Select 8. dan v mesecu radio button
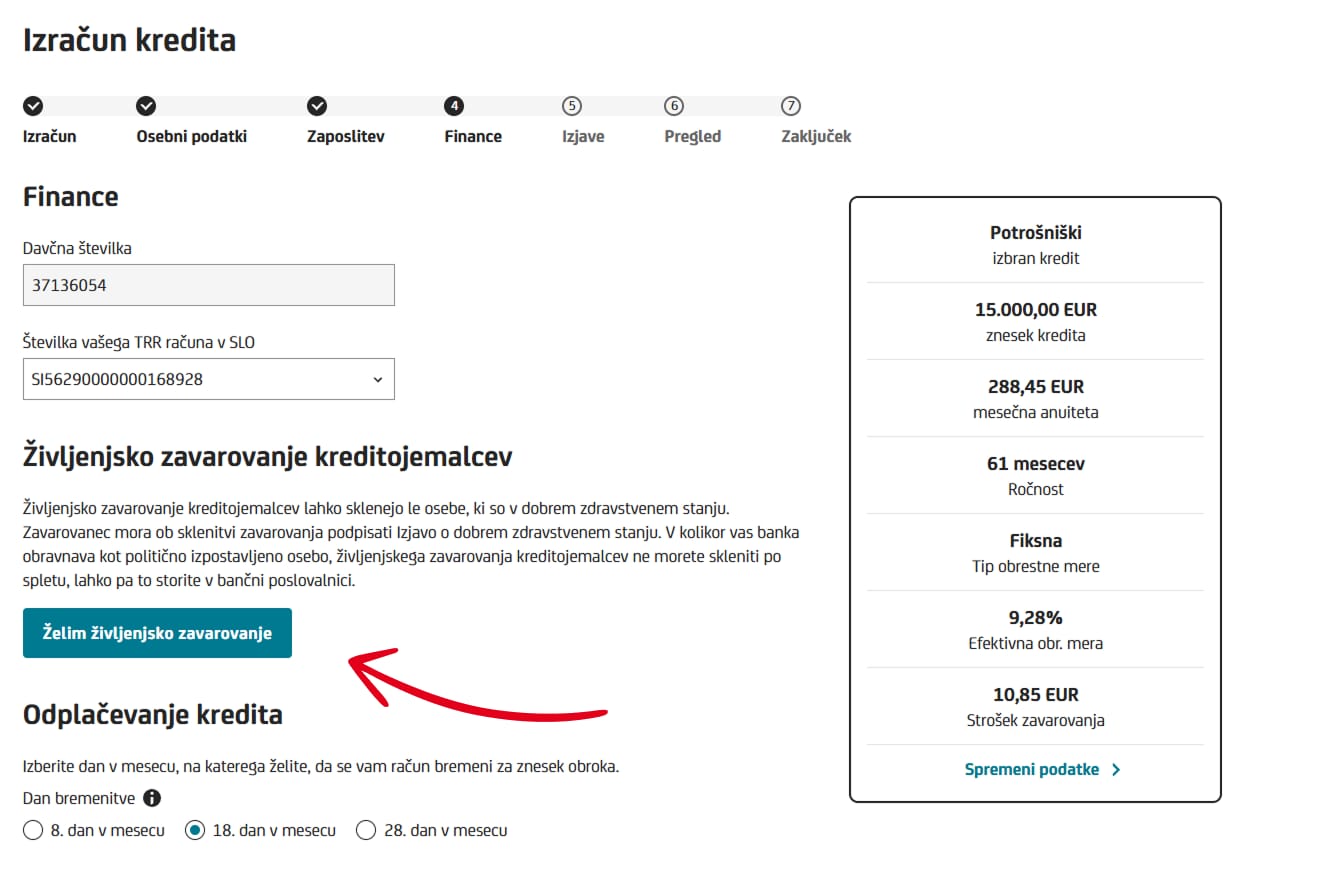This screenshot has width=1344, height=875. 33,830
